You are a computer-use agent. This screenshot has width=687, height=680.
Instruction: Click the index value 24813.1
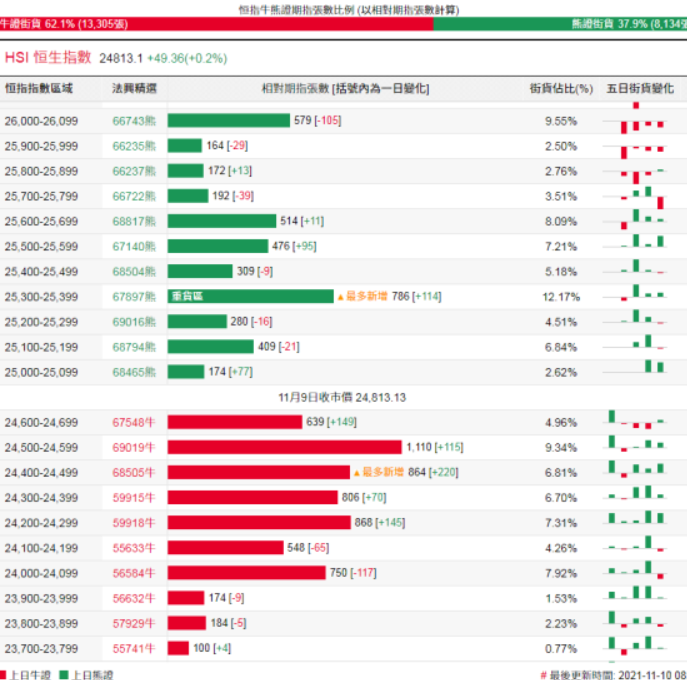coord(121,59)
